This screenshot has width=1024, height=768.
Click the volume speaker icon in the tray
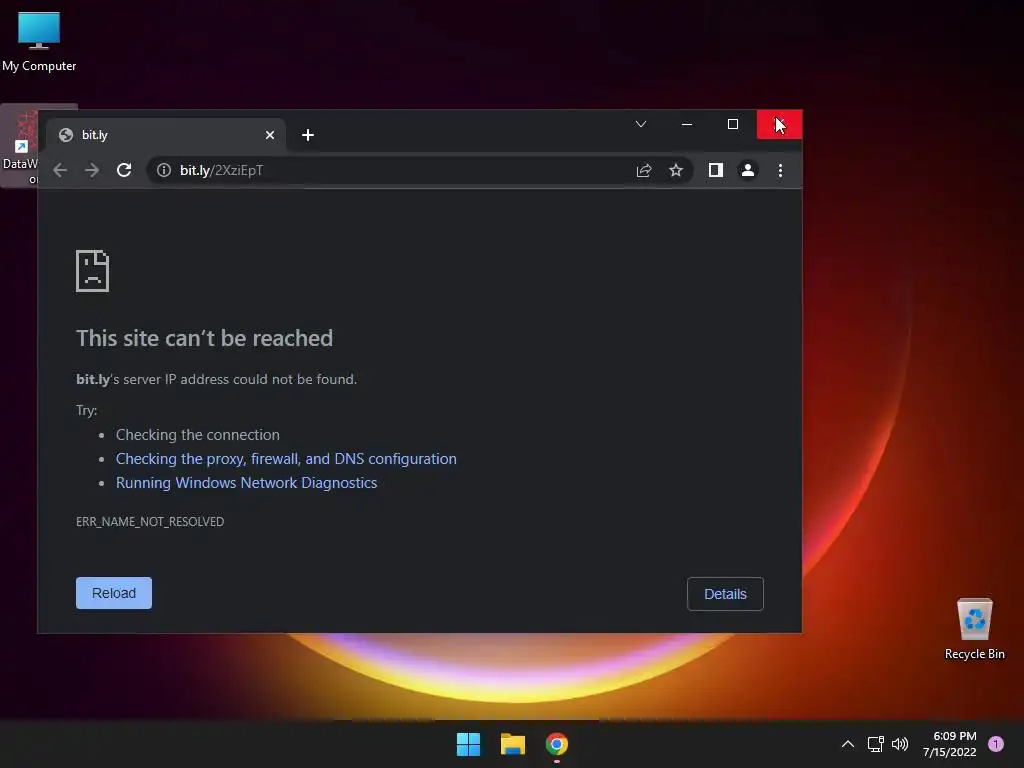(900, 744)
